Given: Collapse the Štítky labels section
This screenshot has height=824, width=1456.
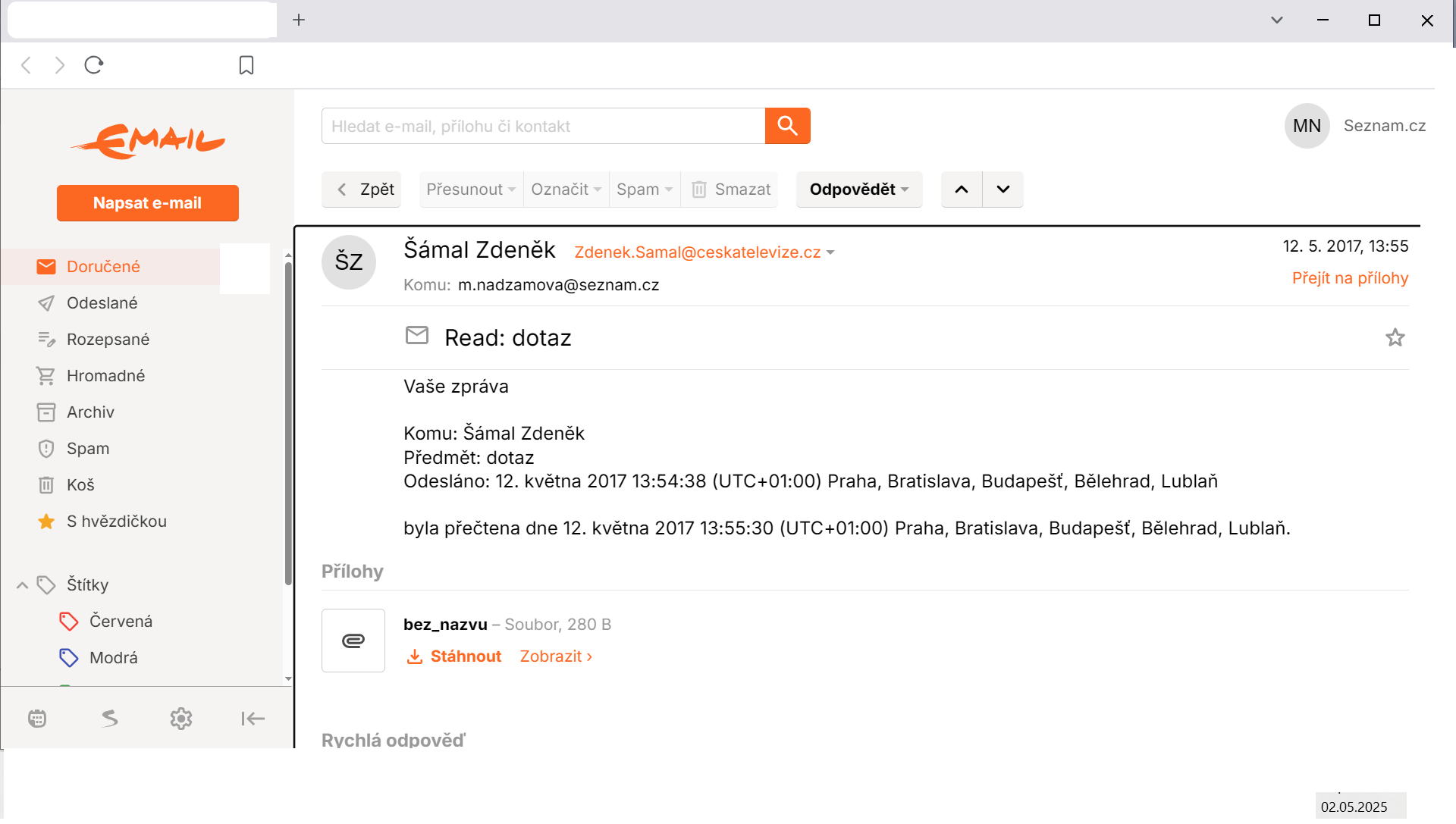Looking at the screenshot, I should 22,585.
